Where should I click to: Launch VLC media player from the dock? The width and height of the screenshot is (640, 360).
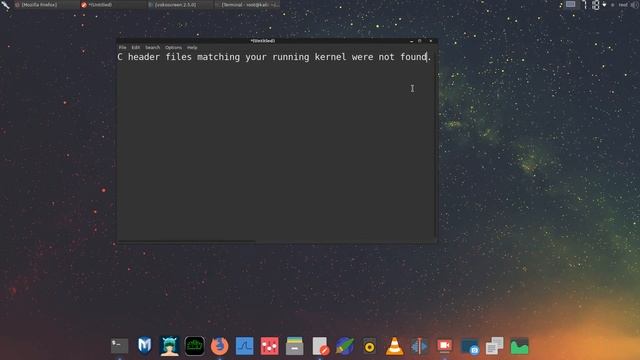[394, 346]
